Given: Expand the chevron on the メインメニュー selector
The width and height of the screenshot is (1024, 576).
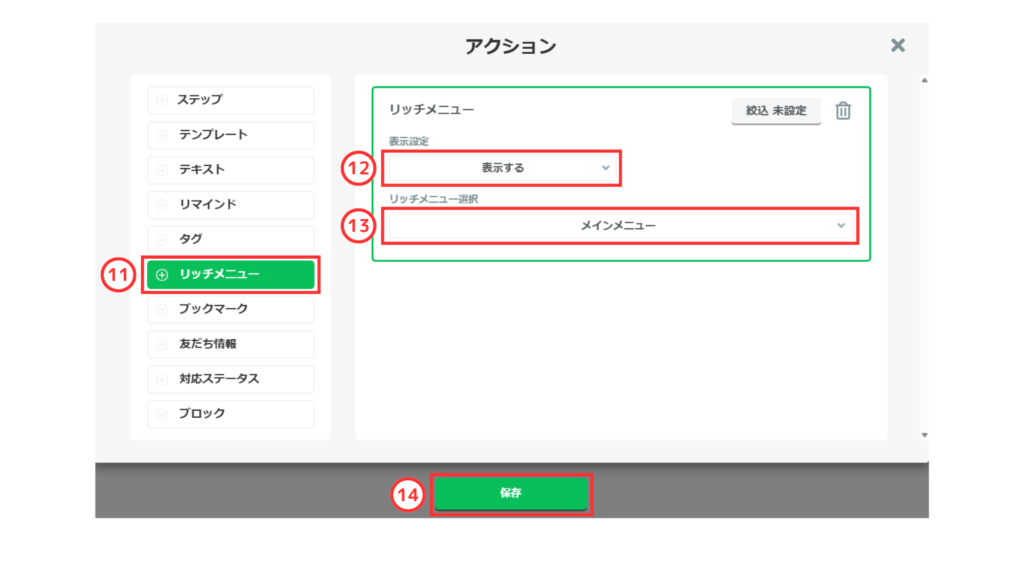Looking at the screenshot, I should (x=841, y=226).
